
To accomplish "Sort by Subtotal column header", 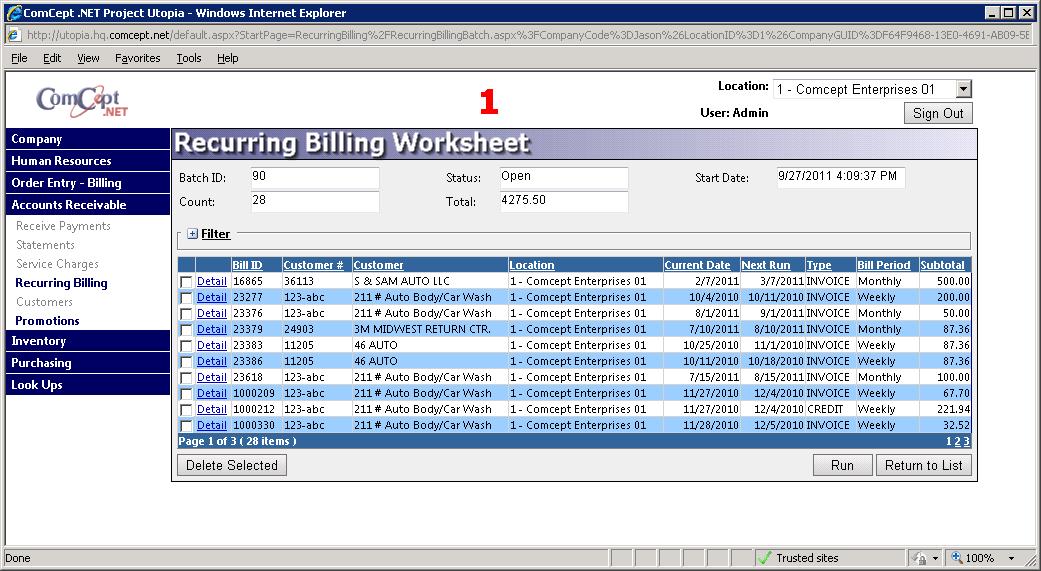I will [x=942, y=265].
